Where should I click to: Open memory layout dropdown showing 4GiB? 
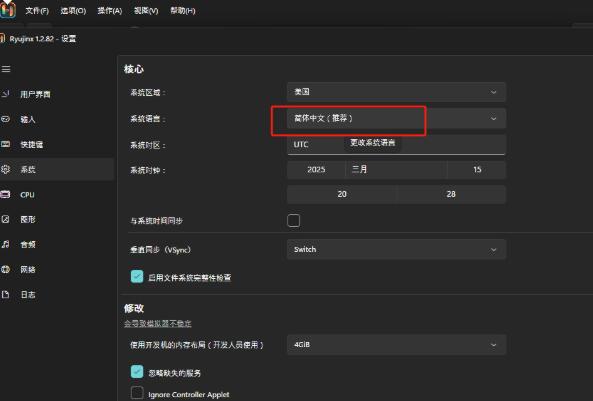[396, 345]
